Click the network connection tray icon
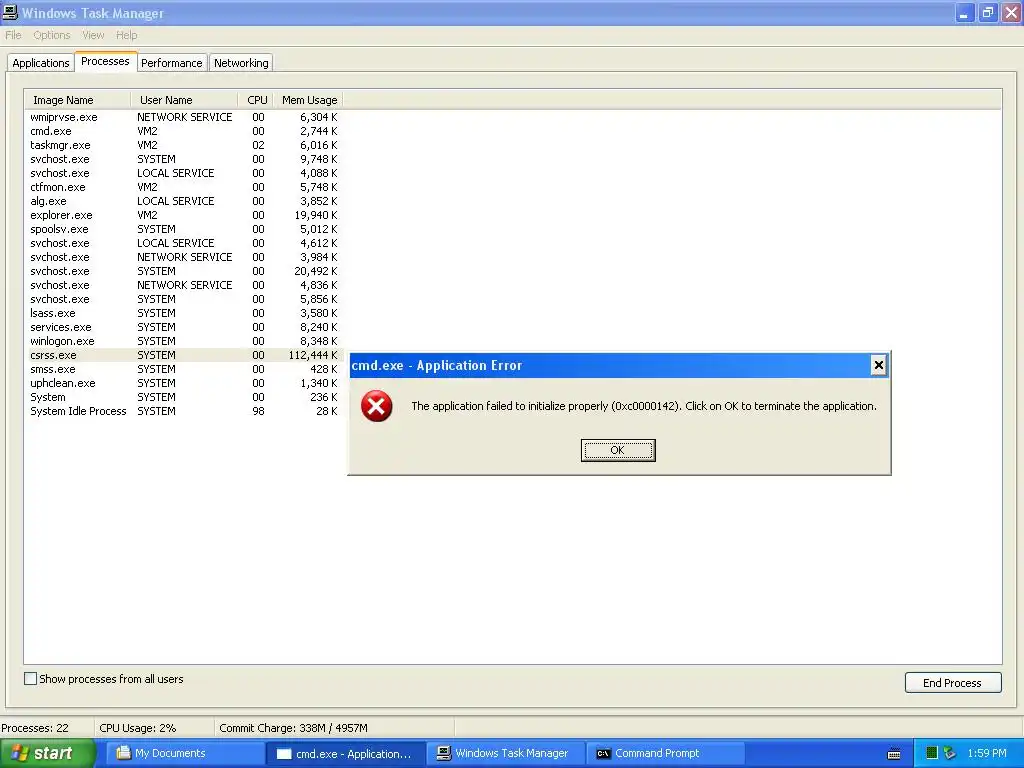Viewport: 1024px width, 768px height. point(950,753)
